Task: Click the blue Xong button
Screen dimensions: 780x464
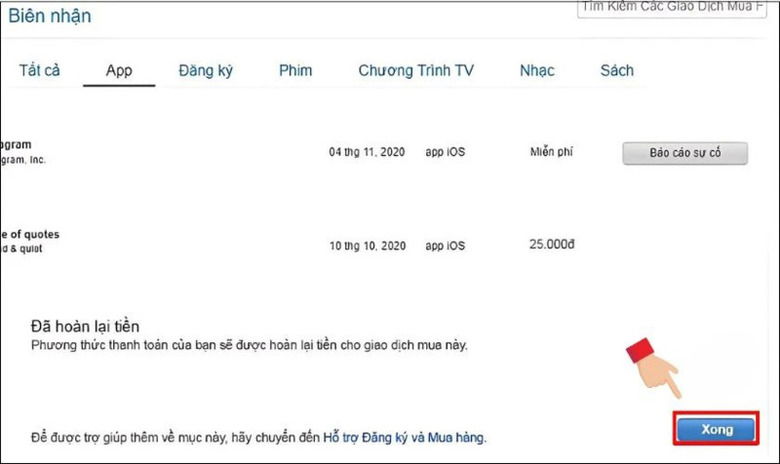Action: pyautogui.click(x=716, y=429)
